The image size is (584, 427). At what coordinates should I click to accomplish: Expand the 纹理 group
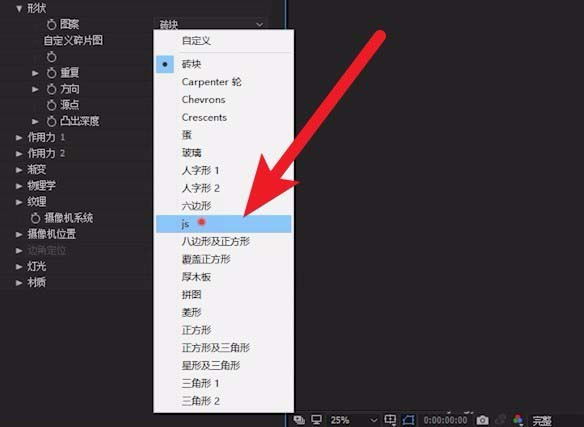(x=19, y=202)
